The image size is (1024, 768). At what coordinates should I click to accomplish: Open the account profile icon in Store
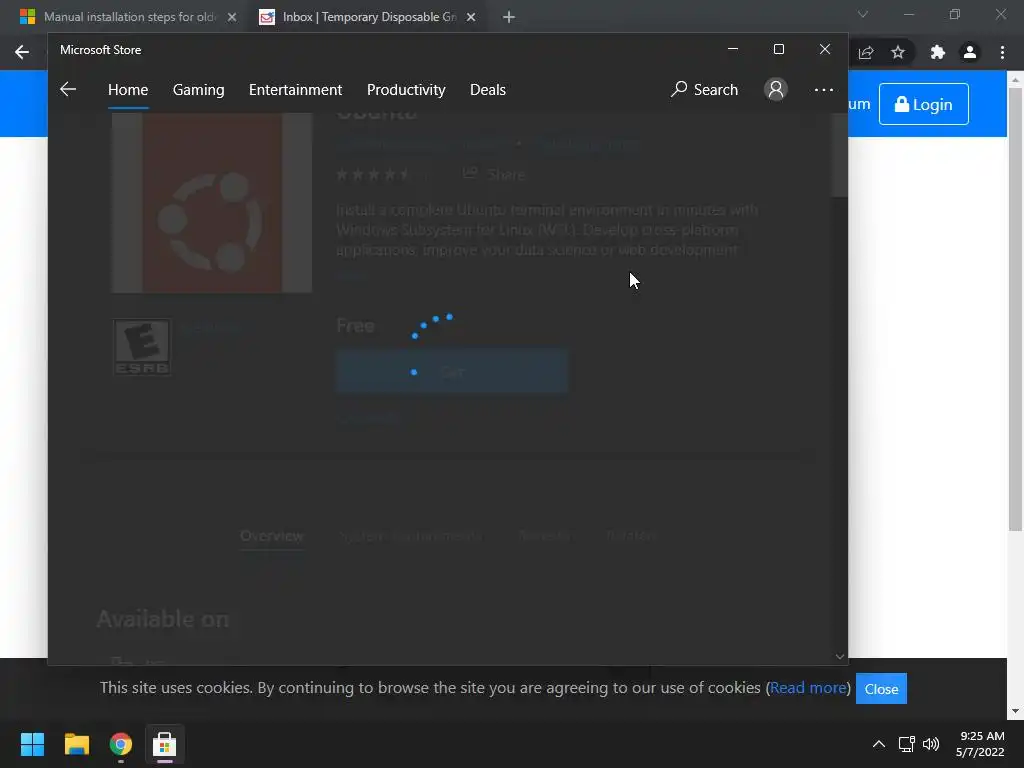tap(776, 89)
